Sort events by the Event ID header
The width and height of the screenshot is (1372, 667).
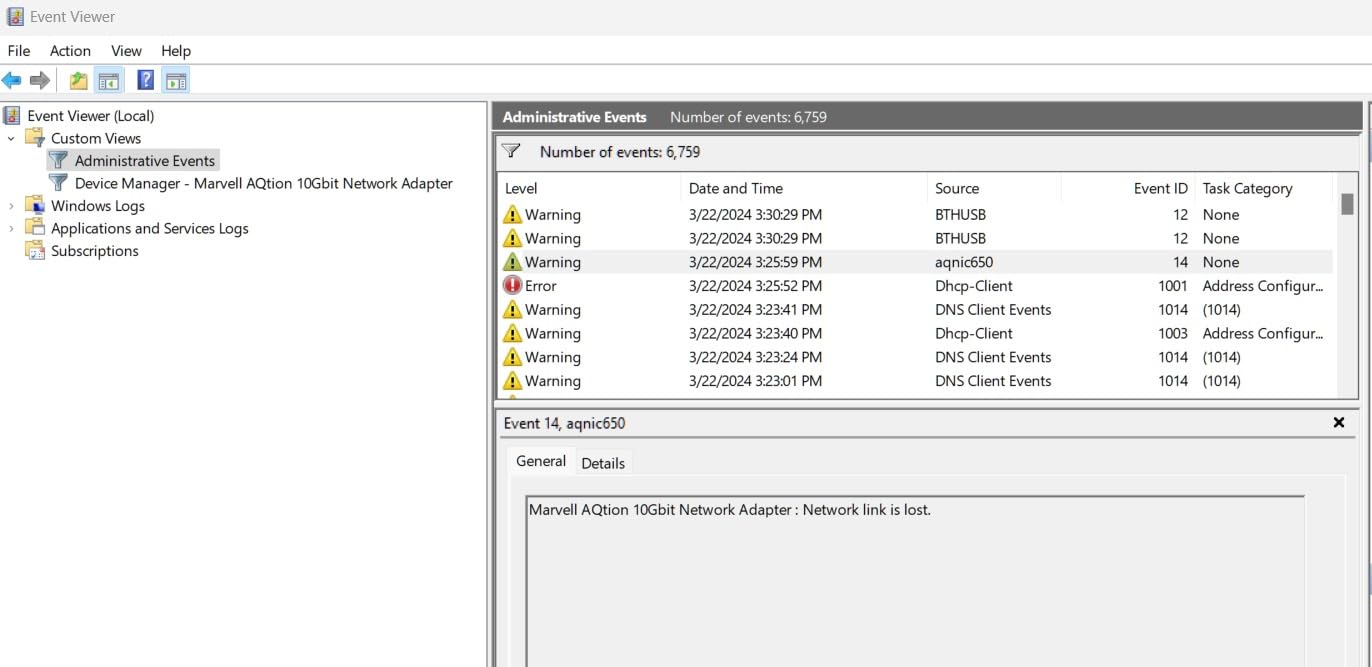click(x=1128, y=188)
